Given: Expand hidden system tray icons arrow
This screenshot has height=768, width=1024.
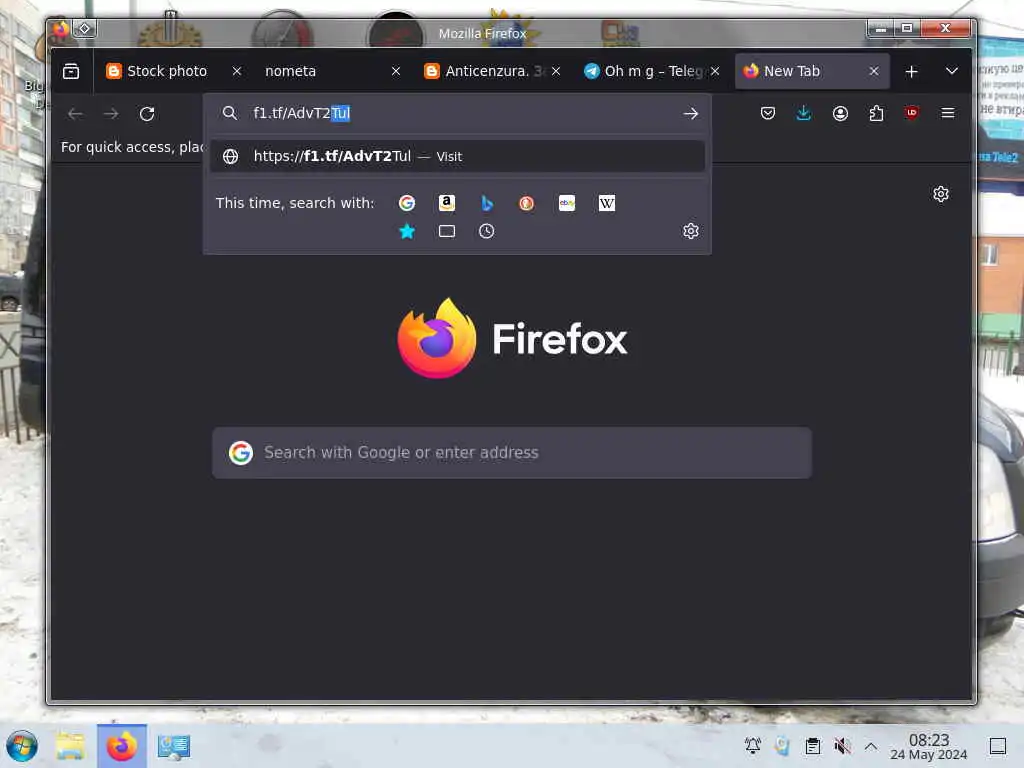Looking at the screenshot, I should (871, 746).
